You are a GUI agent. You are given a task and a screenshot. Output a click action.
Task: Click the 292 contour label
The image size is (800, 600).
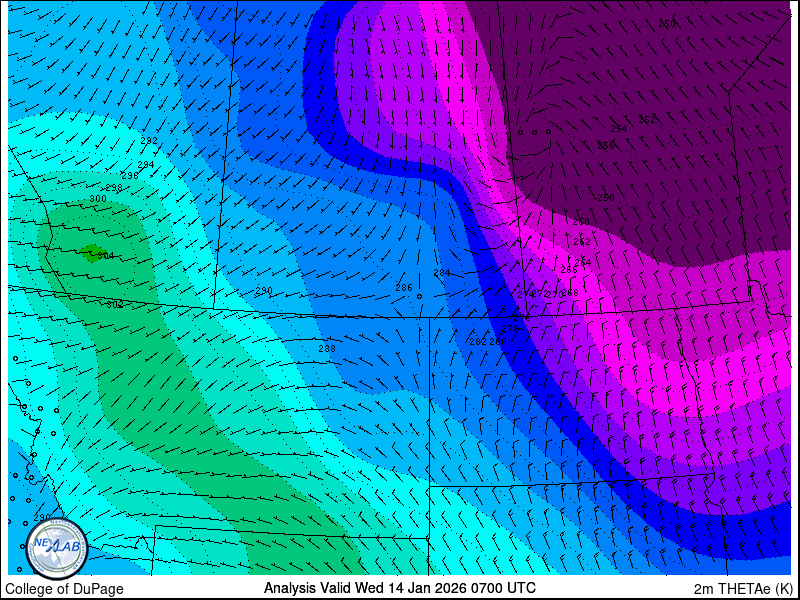click(149, 140)
